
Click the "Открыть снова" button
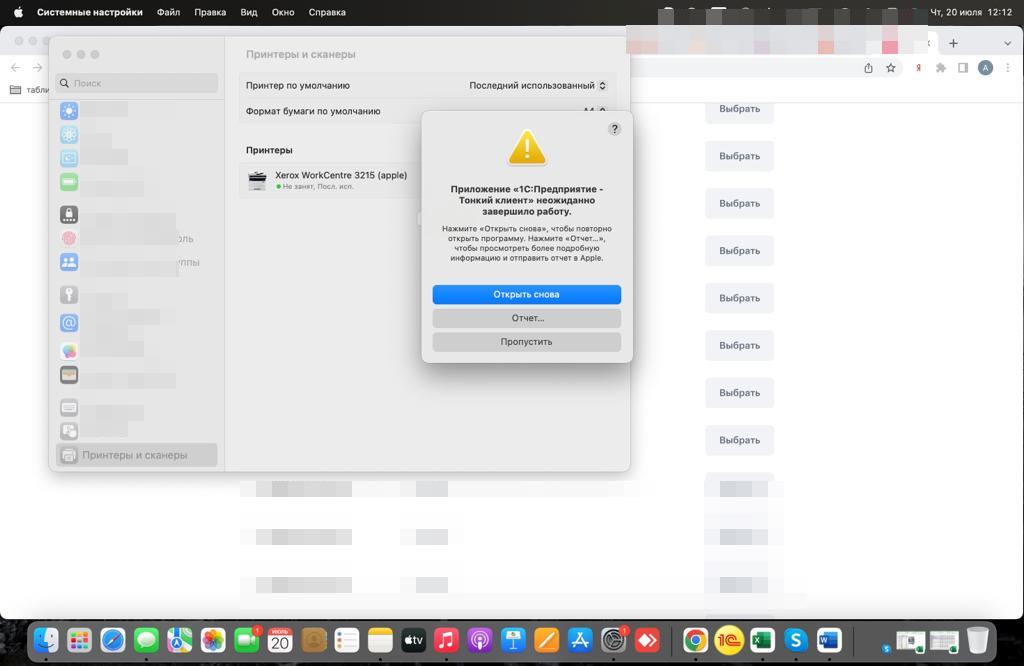(x=526, y=294)
